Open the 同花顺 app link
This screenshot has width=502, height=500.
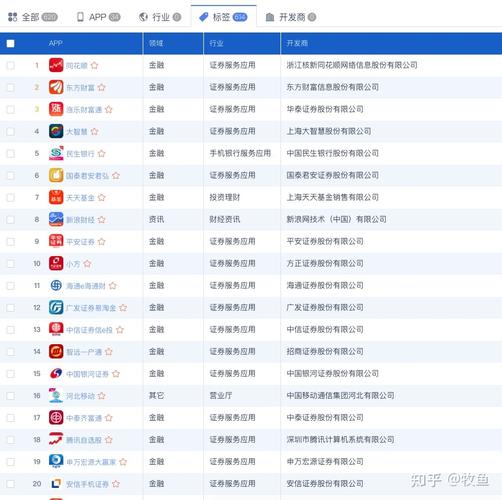[77, 66]
